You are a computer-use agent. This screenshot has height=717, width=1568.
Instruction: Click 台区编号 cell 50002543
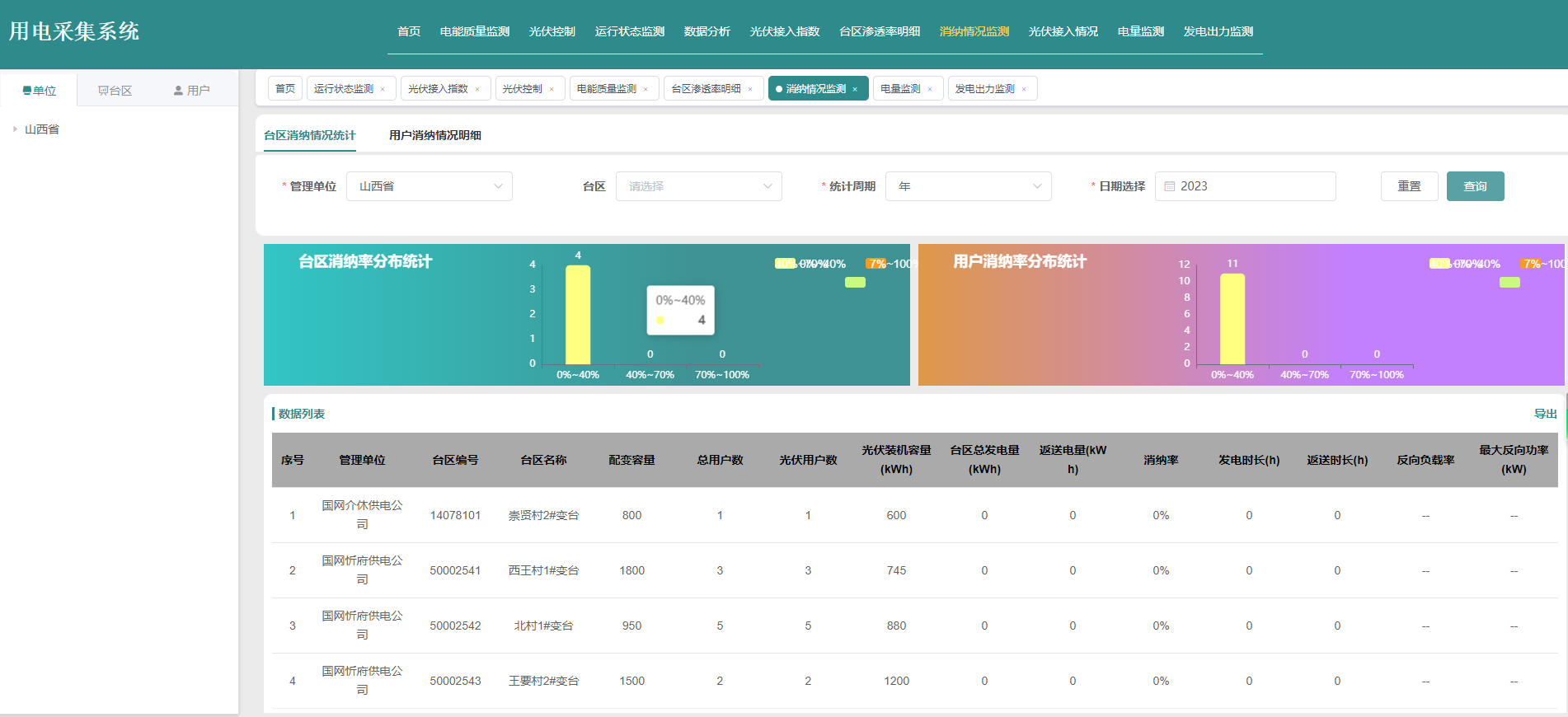(455, 681)
